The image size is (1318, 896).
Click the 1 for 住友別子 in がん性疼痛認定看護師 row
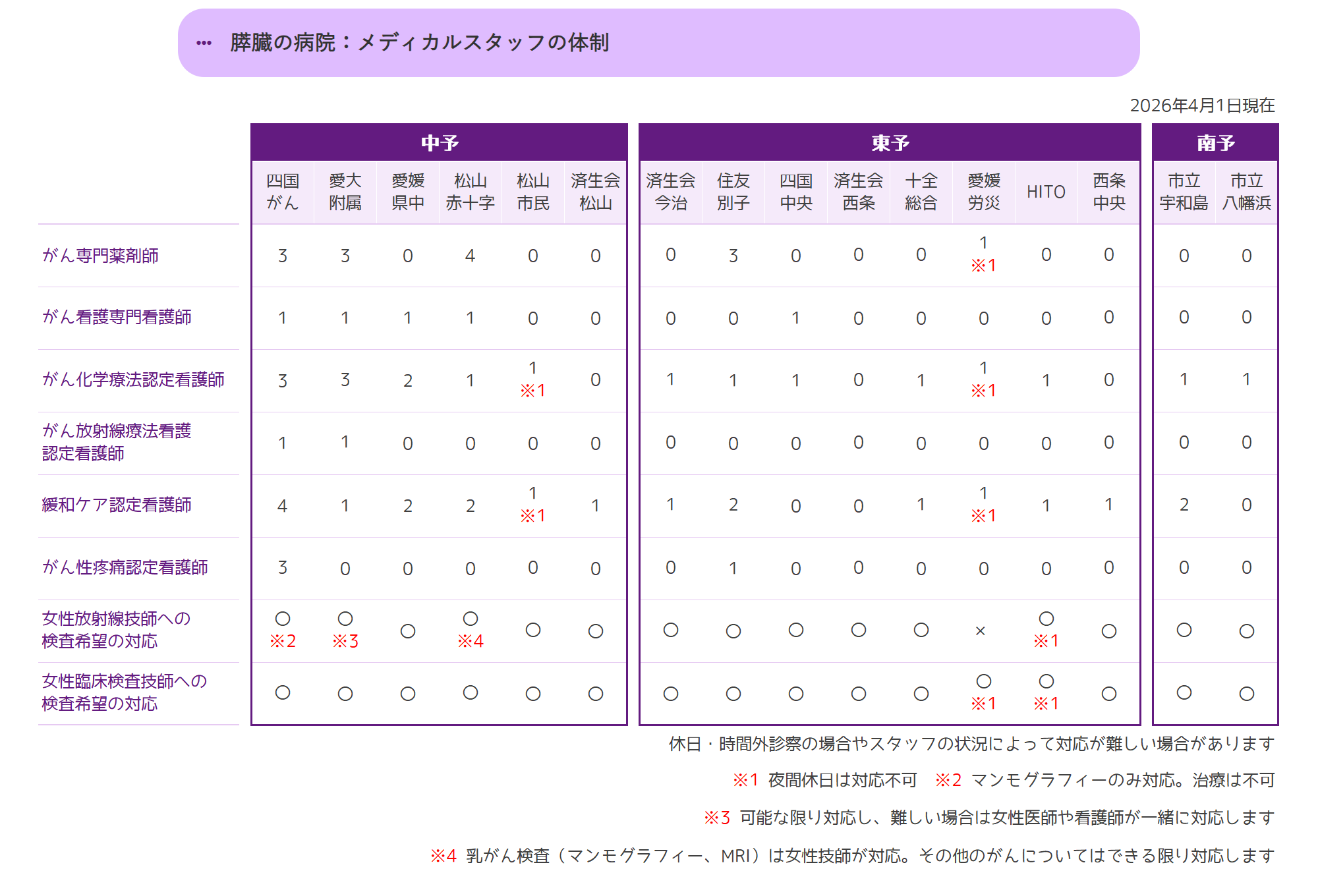coord(733,568)
